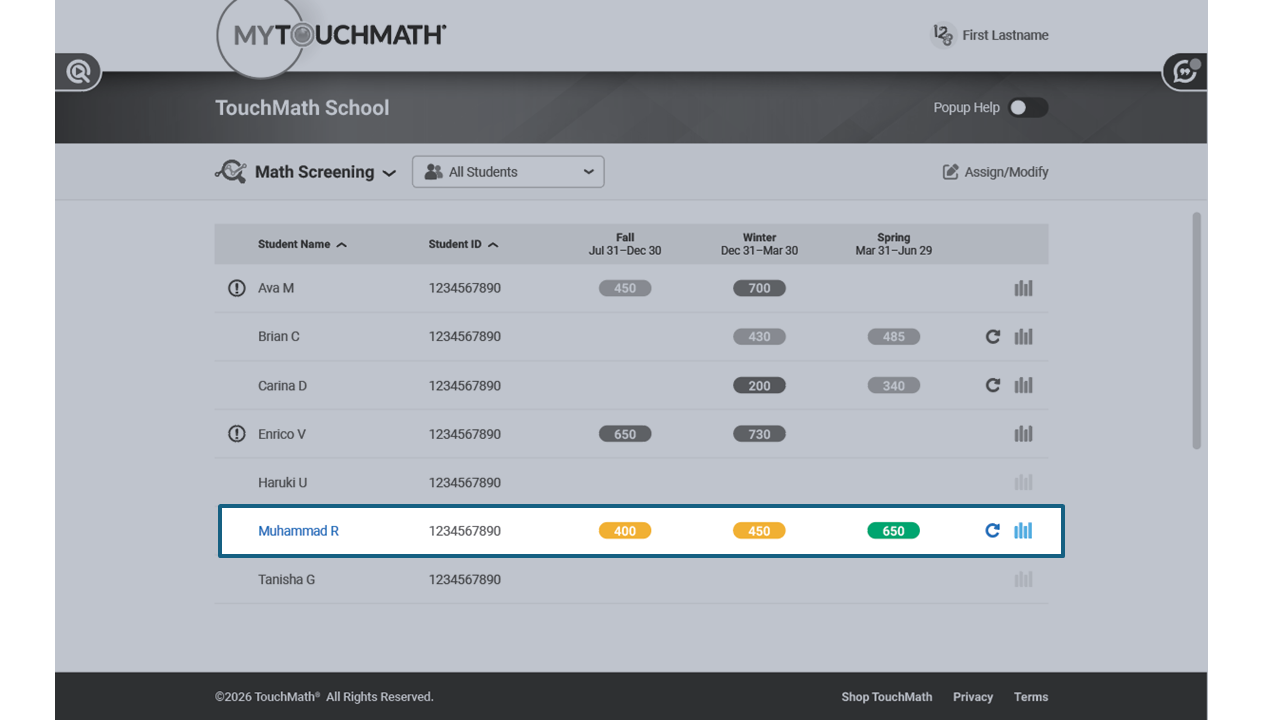Select the student name Haruki U
This screenshot has height=720, width=1280.
tap(283, 482)
